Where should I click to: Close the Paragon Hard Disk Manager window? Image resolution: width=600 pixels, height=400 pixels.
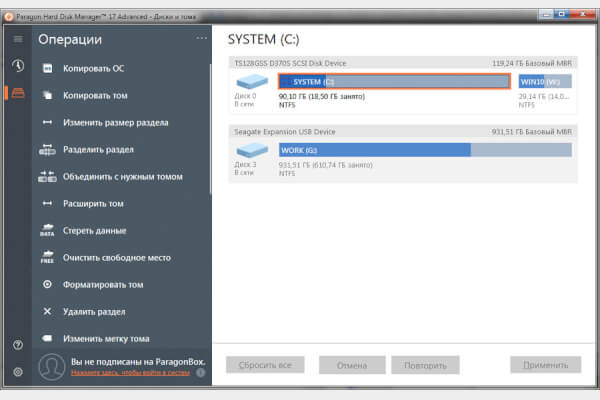tap(583, 15)
